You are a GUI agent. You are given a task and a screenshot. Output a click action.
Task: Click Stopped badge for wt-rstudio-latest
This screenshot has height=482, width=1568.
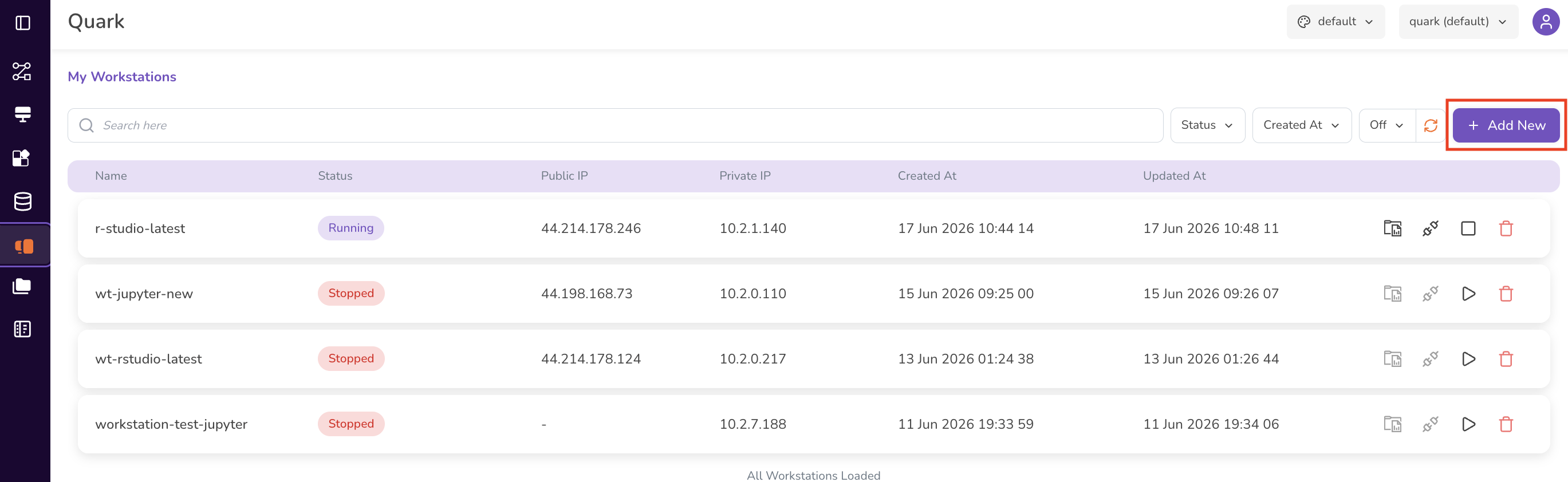(350, 358)
